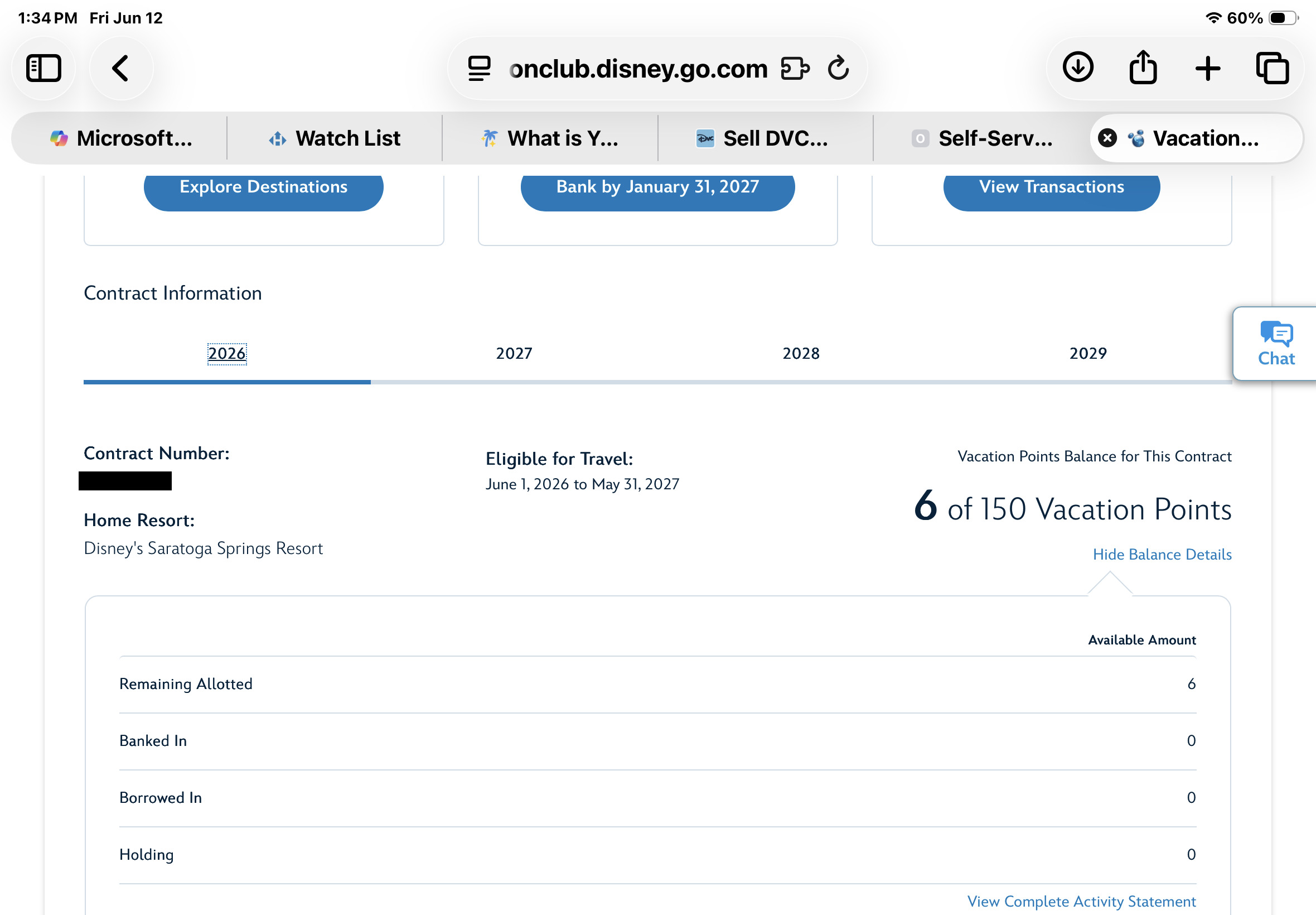The width and height of the screenshot is (1316, 915).
Task: Select the 2028 use year tab
Action: [x=801, y=353]
